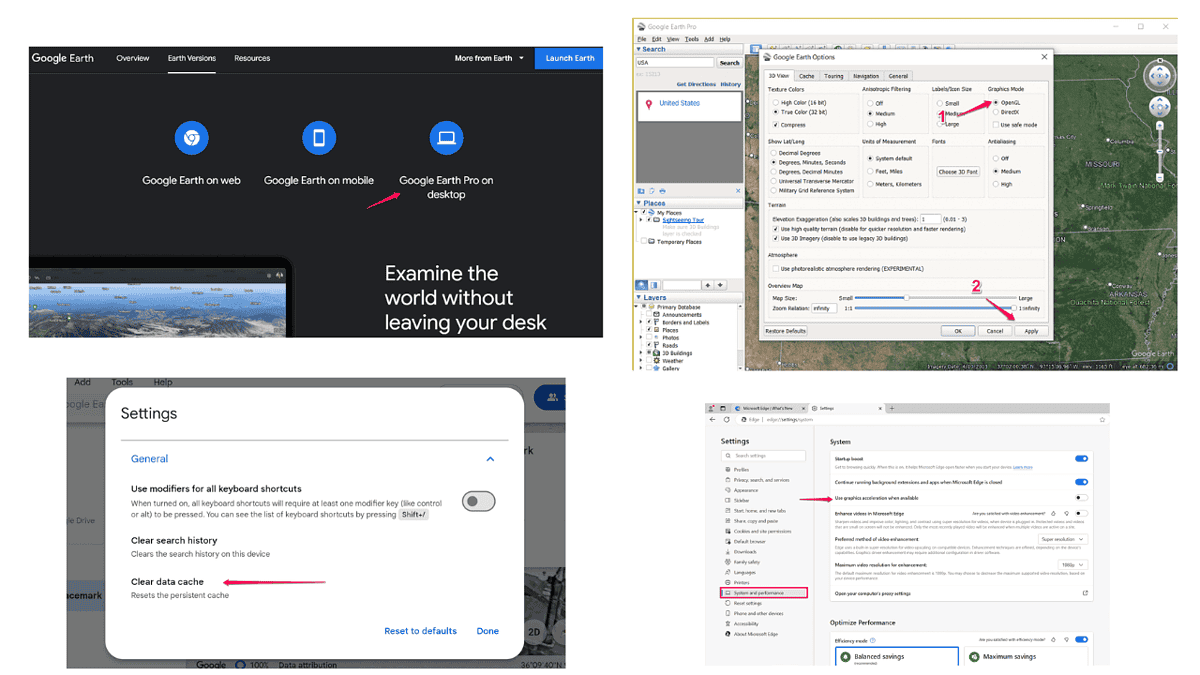Click the map zoom slider in Google Earth Pro

[x=1160, y=151]
